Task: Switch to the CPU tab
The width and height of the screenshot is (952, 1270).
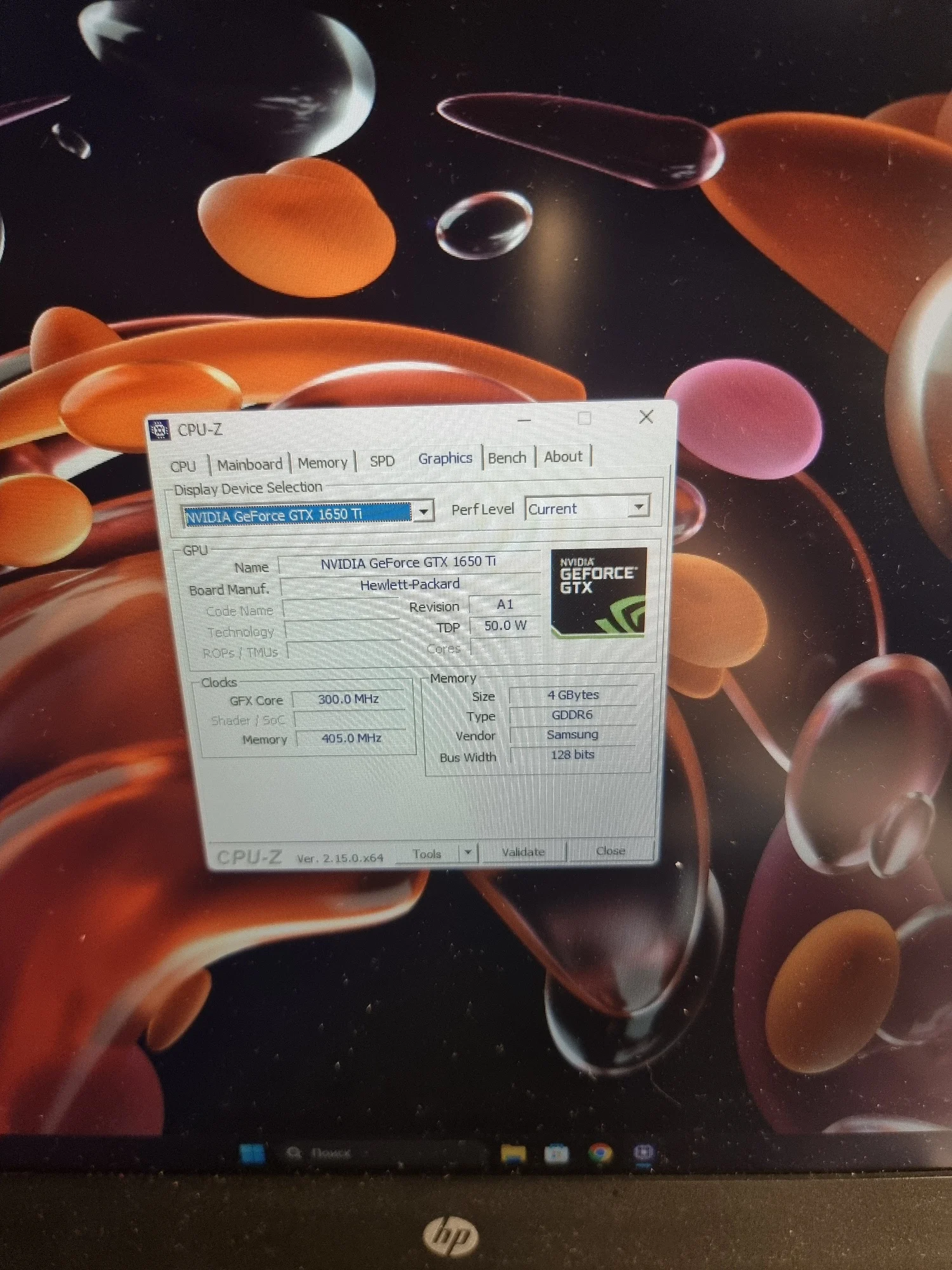Action: [183, 466]
